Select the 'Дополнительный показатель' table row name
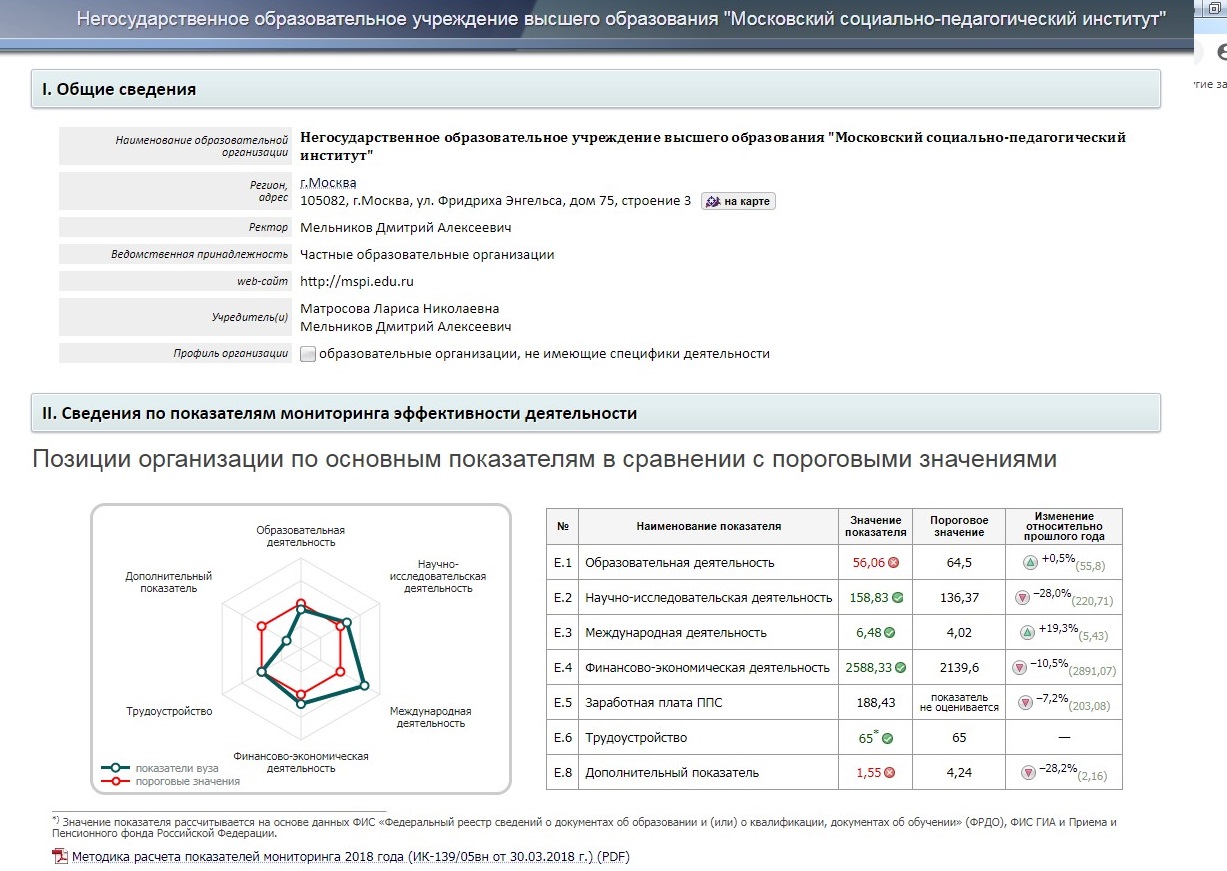 click(672, 772)
